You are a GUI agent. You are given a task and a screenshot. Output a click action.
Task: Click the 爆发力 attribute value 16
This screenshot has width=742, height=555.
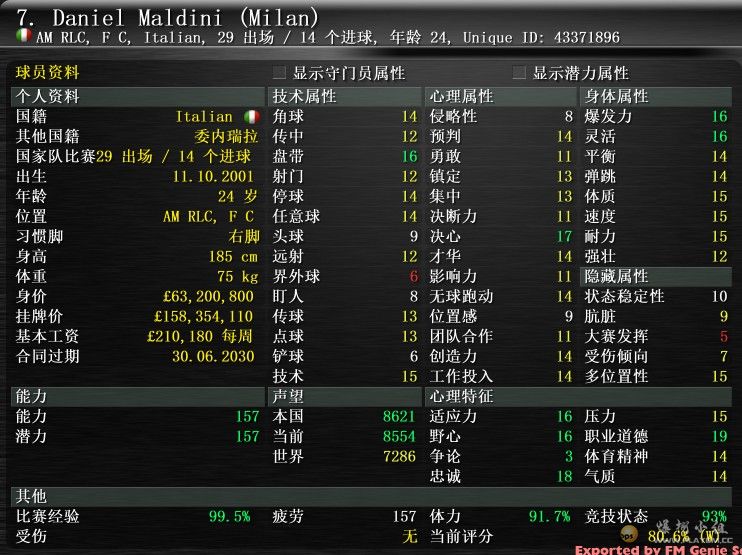pyautogui.click(x=719, y=116)
